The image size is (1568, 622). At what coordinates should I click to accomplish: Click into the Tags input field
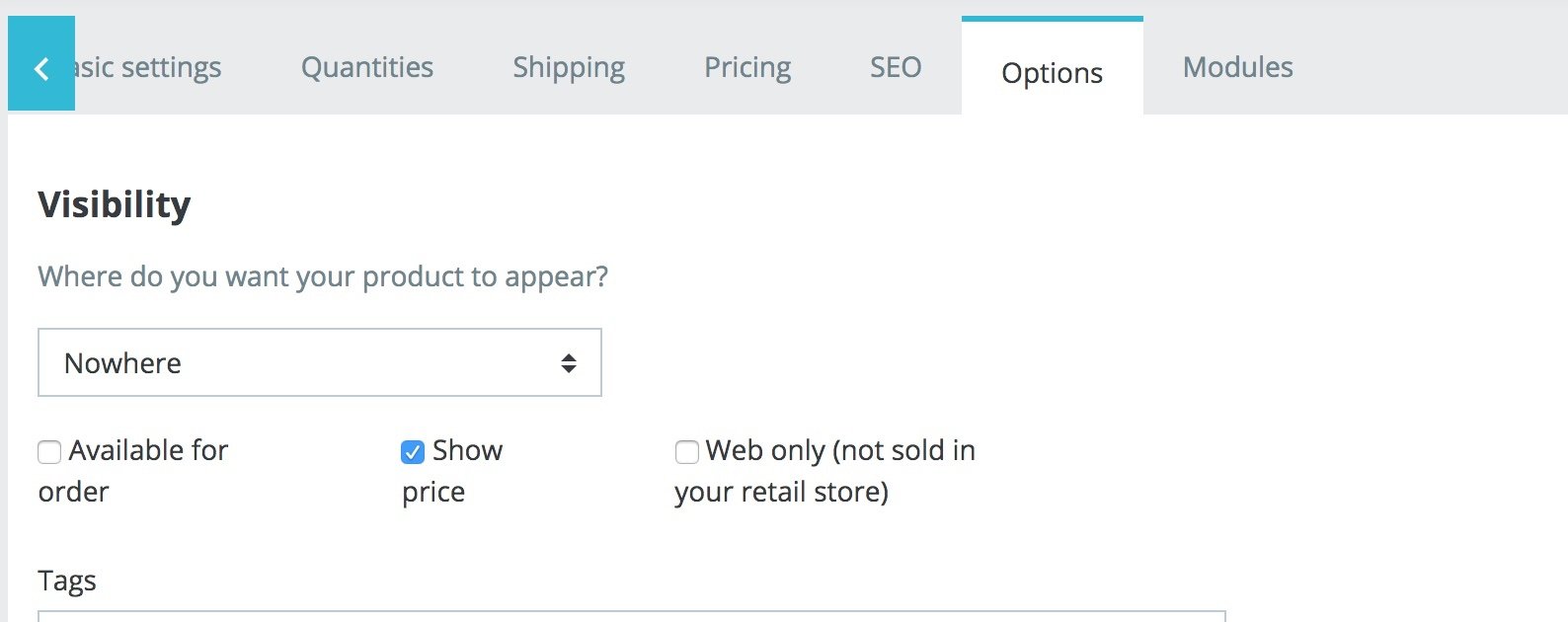pos(632,616)
